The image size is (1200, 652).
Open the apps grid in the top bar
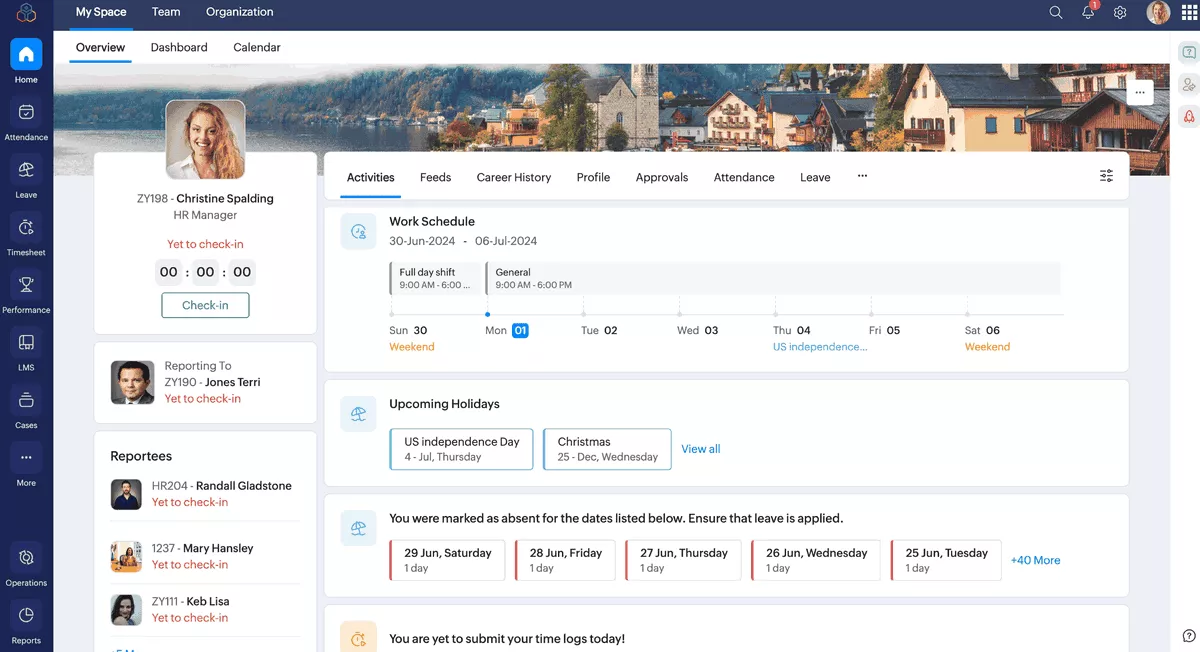(x=1188, y=13)
